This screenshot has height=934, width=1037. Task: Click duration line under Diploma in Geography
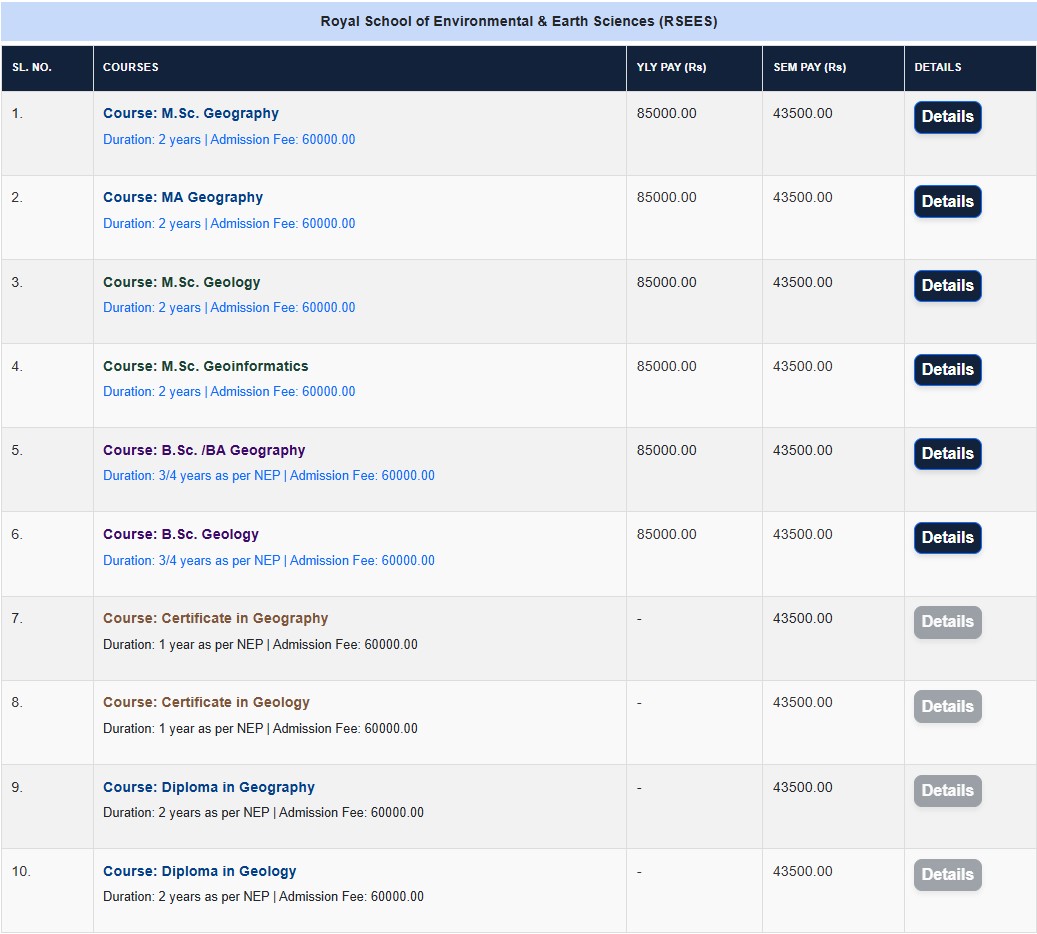pos(263,812)
